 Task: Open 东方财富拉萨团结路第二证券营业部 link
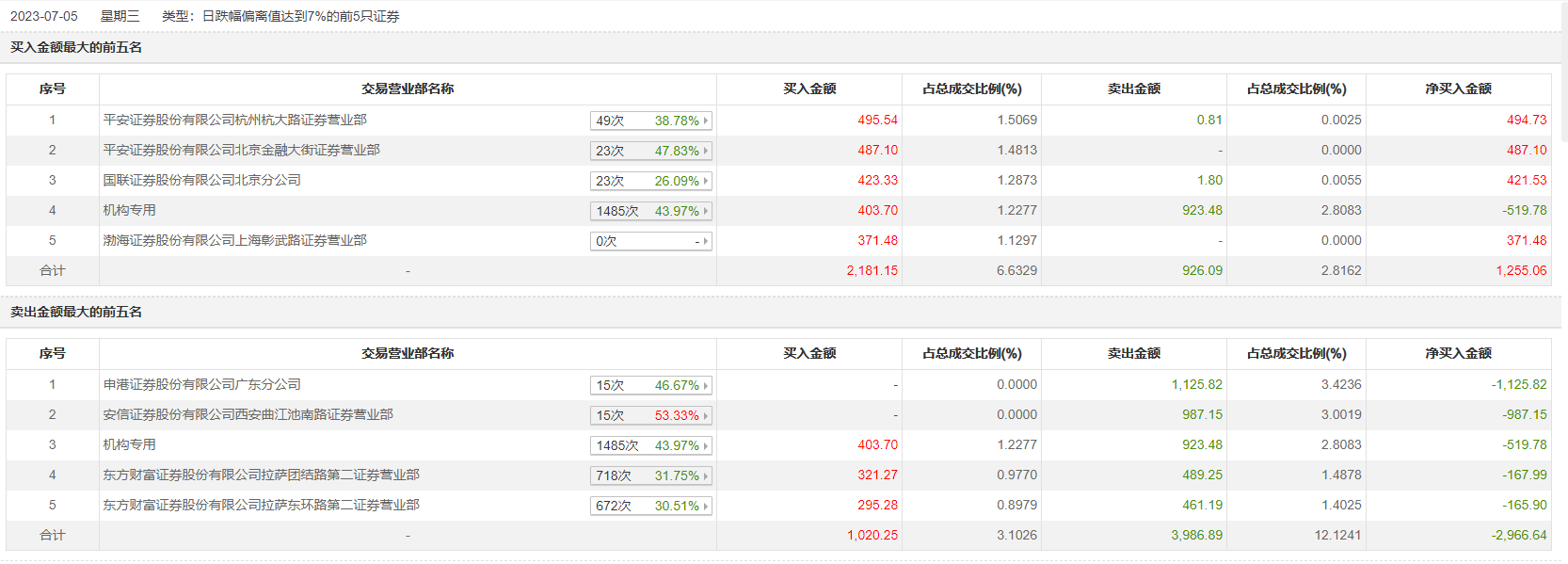tap(261, 475)
